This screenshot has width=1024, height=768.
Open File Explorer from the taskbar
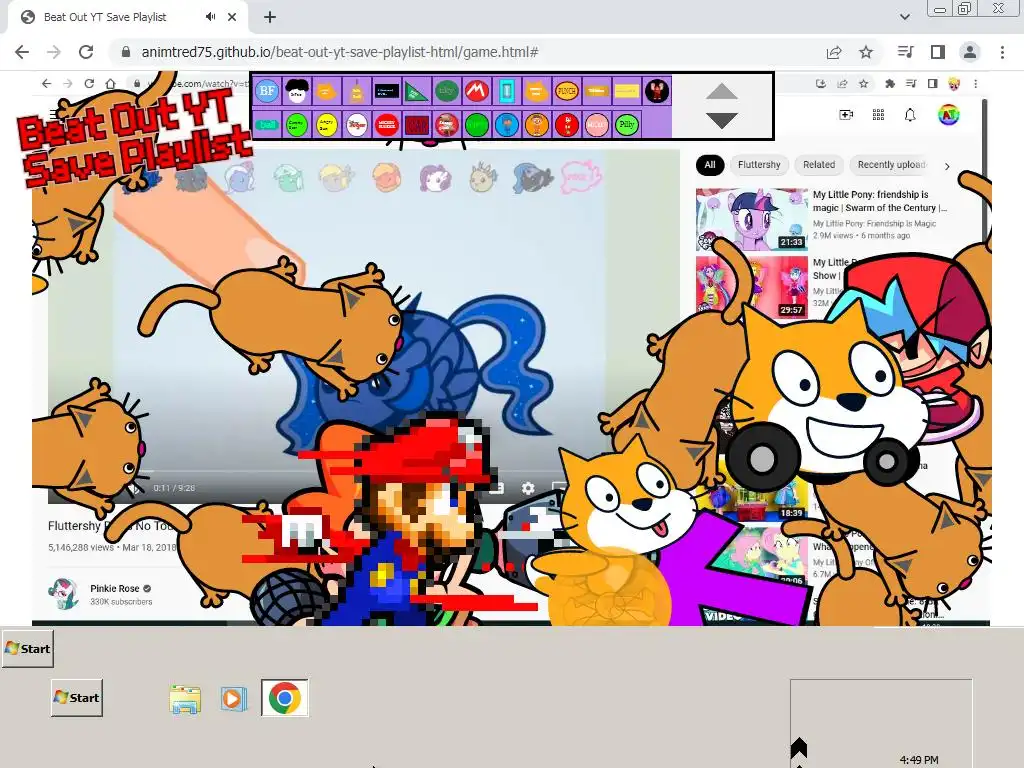[185, 699]
